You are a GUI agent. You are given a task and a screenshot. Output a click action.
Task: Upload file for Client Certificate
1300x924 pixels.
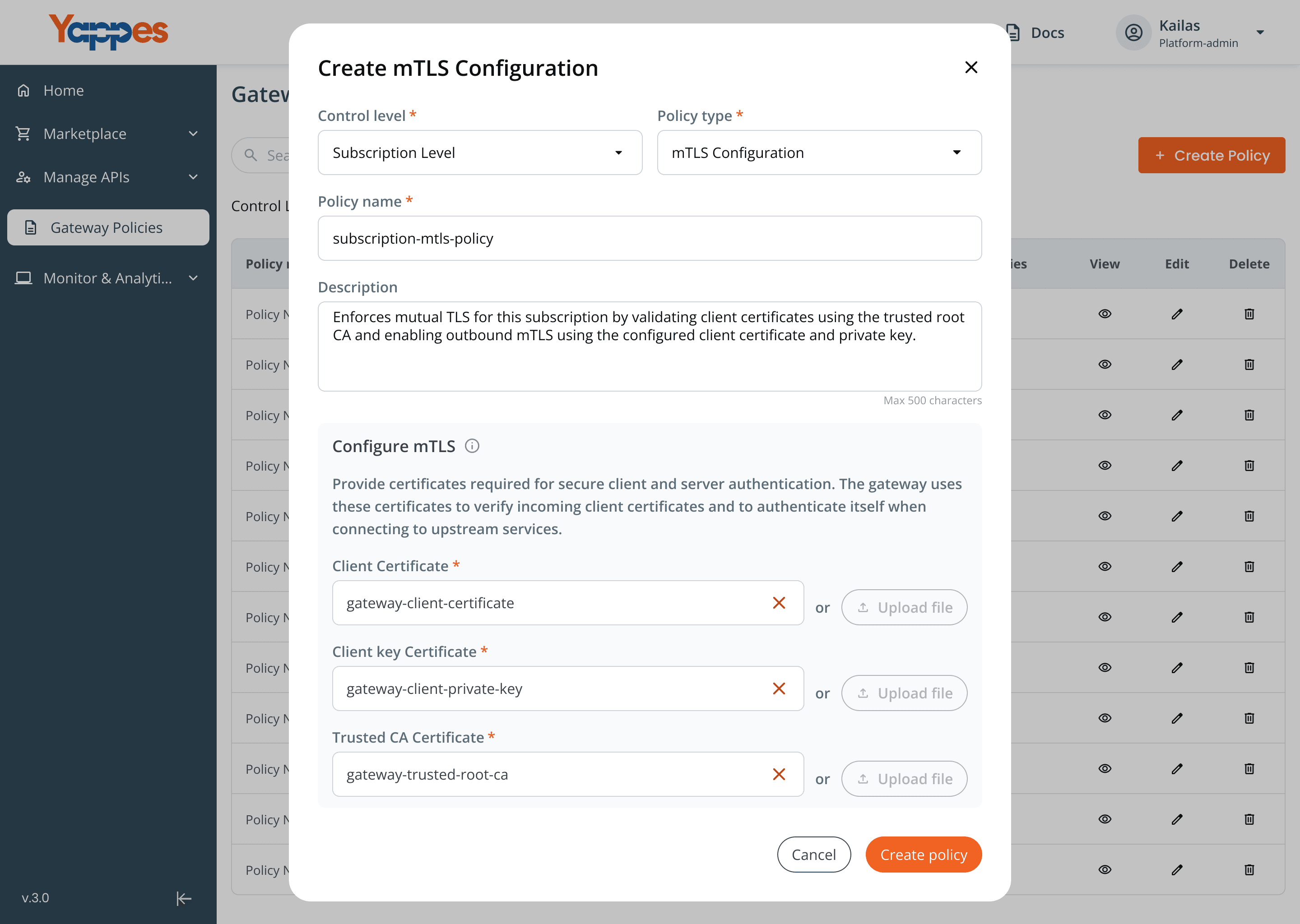point(904,608)
